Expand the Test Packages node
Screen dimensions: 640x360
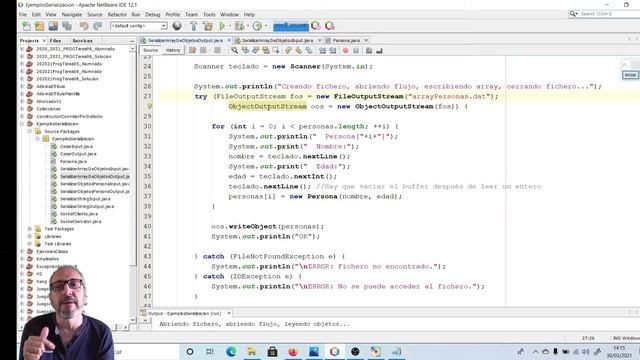point(30,229)
